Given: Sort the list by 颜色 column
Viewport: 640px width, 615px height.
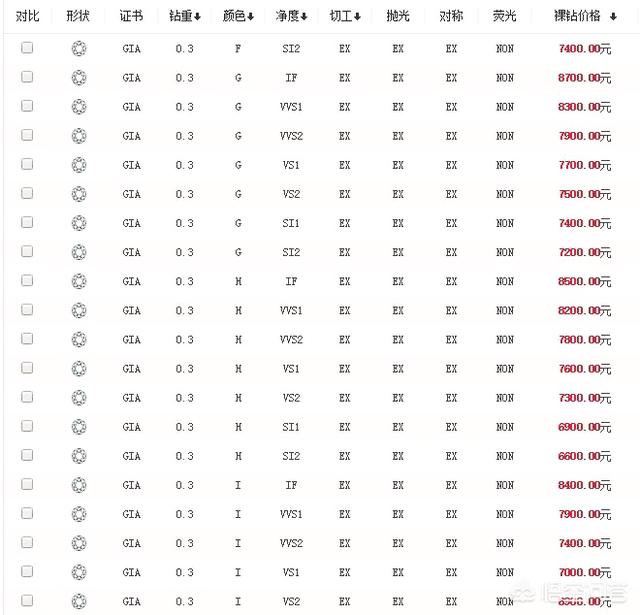Looking at the screenshot, I should point(239,16).
